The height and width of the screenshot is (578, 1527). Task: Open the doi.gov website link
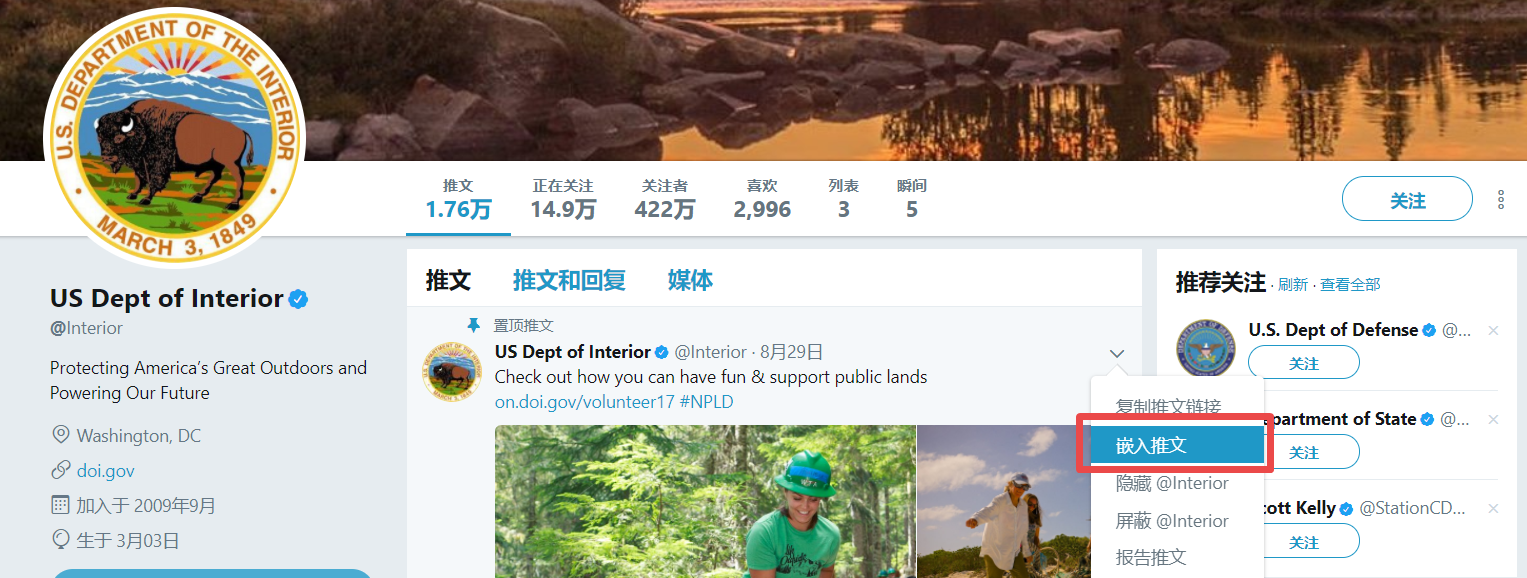[x=105, y=470]
